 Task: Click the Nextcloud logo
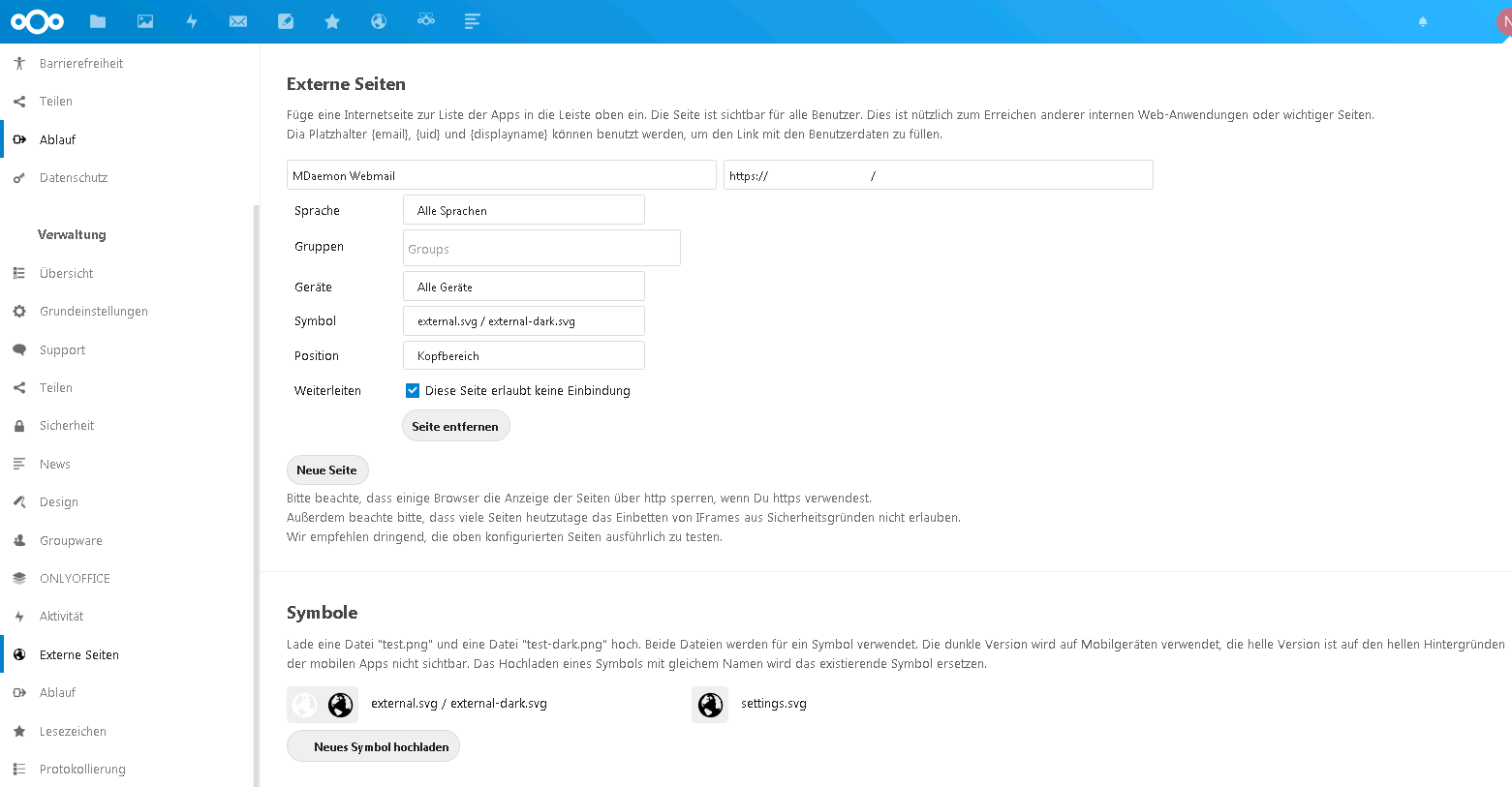point(37,21)
